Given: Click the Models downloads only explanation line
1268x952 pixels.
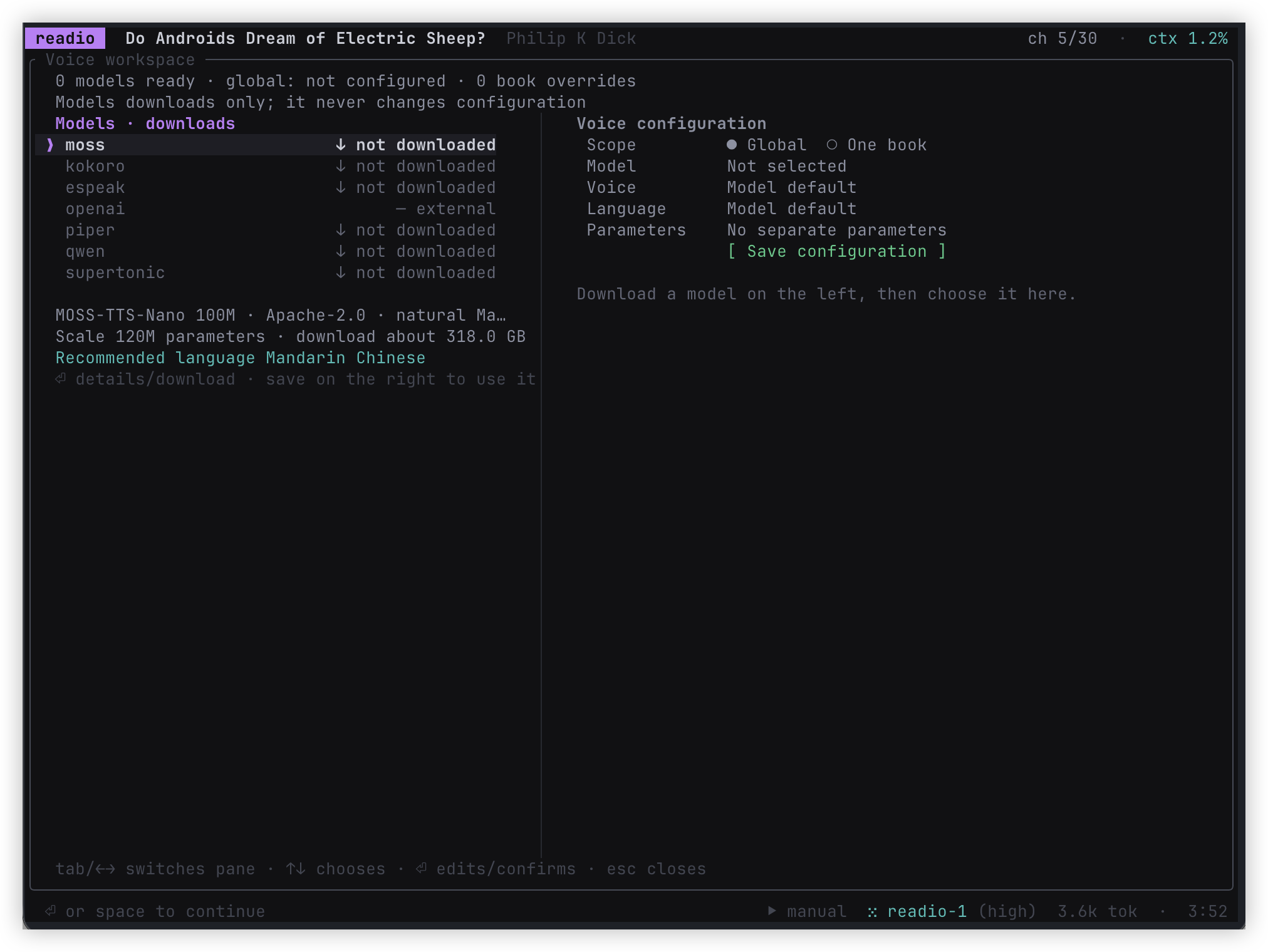Looking at the screenshot, I should pyautogui.click(x=320, y=102).
